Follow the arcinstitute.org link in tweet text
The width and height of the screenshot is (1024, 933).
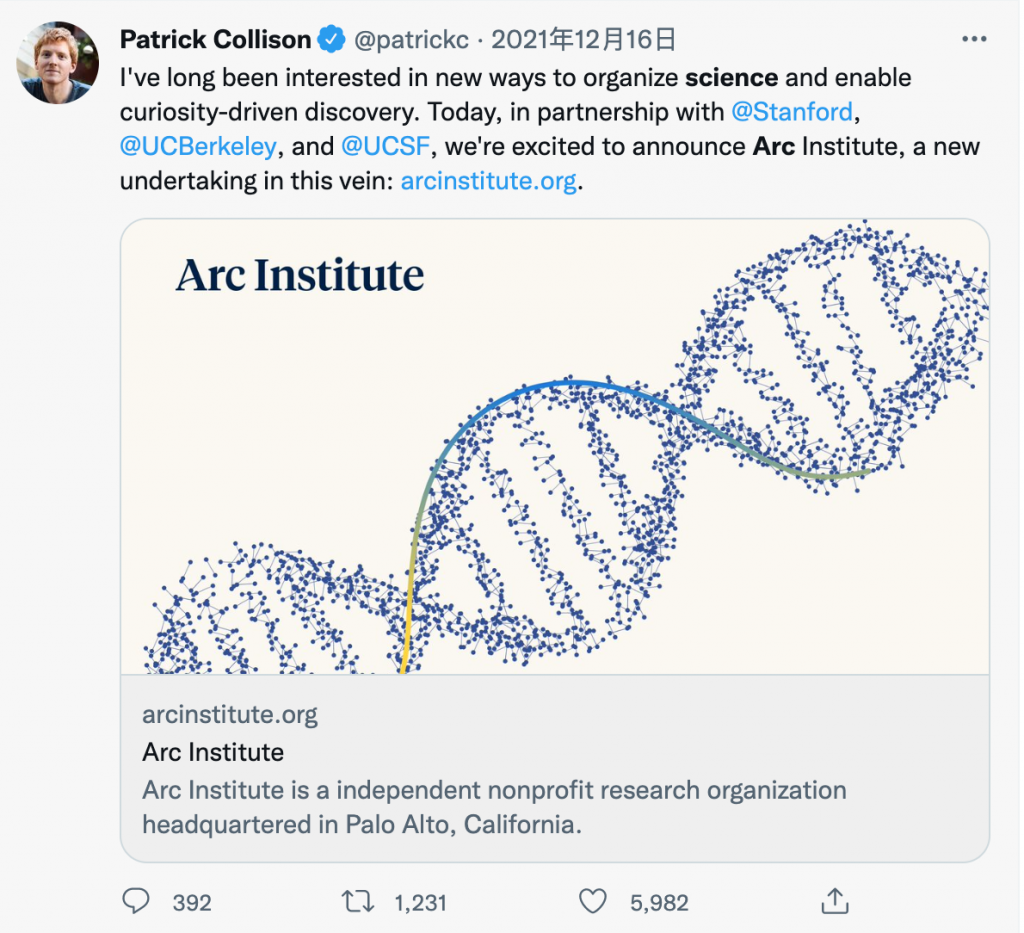click(488, 182)
